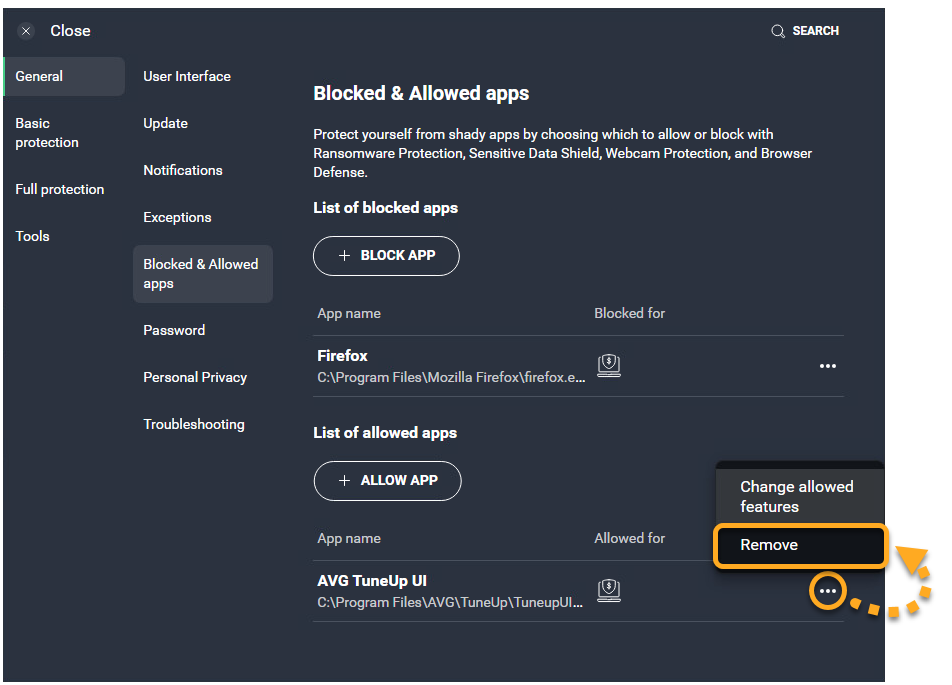This screenshot has width=952, height=685.
Task: Go to the Full protection section
Action: tap(60, 190)
